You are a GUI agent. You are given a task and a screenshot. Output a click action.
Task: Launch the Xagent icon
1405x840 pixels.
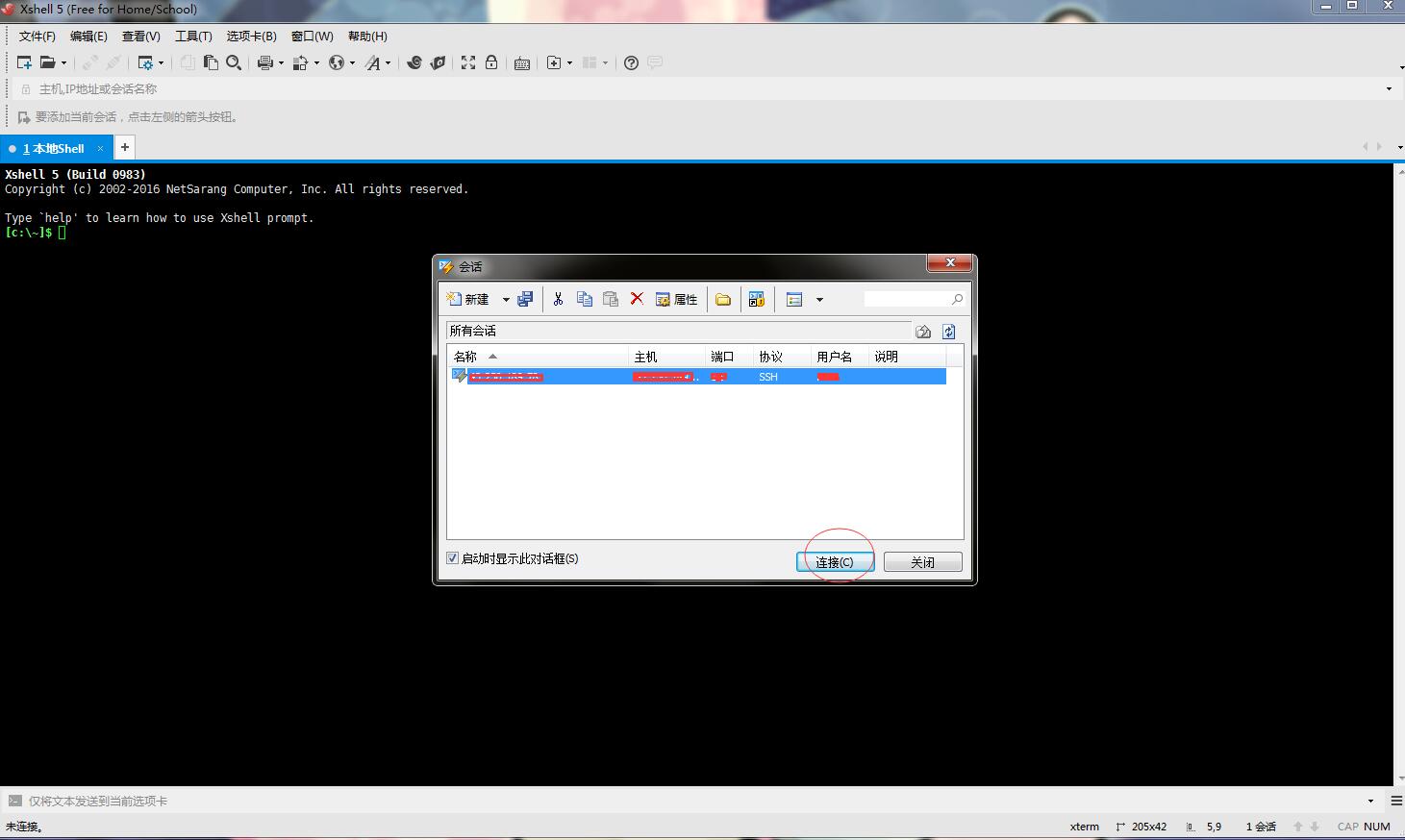tap(438, 62)
